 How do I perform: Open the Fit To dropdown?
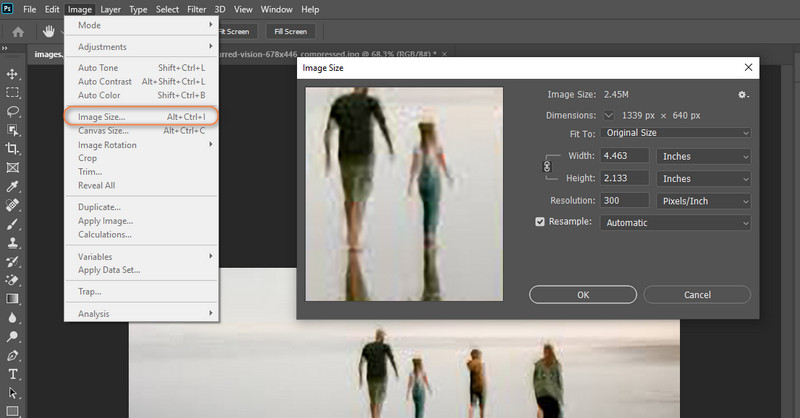[x=675, y=133]
